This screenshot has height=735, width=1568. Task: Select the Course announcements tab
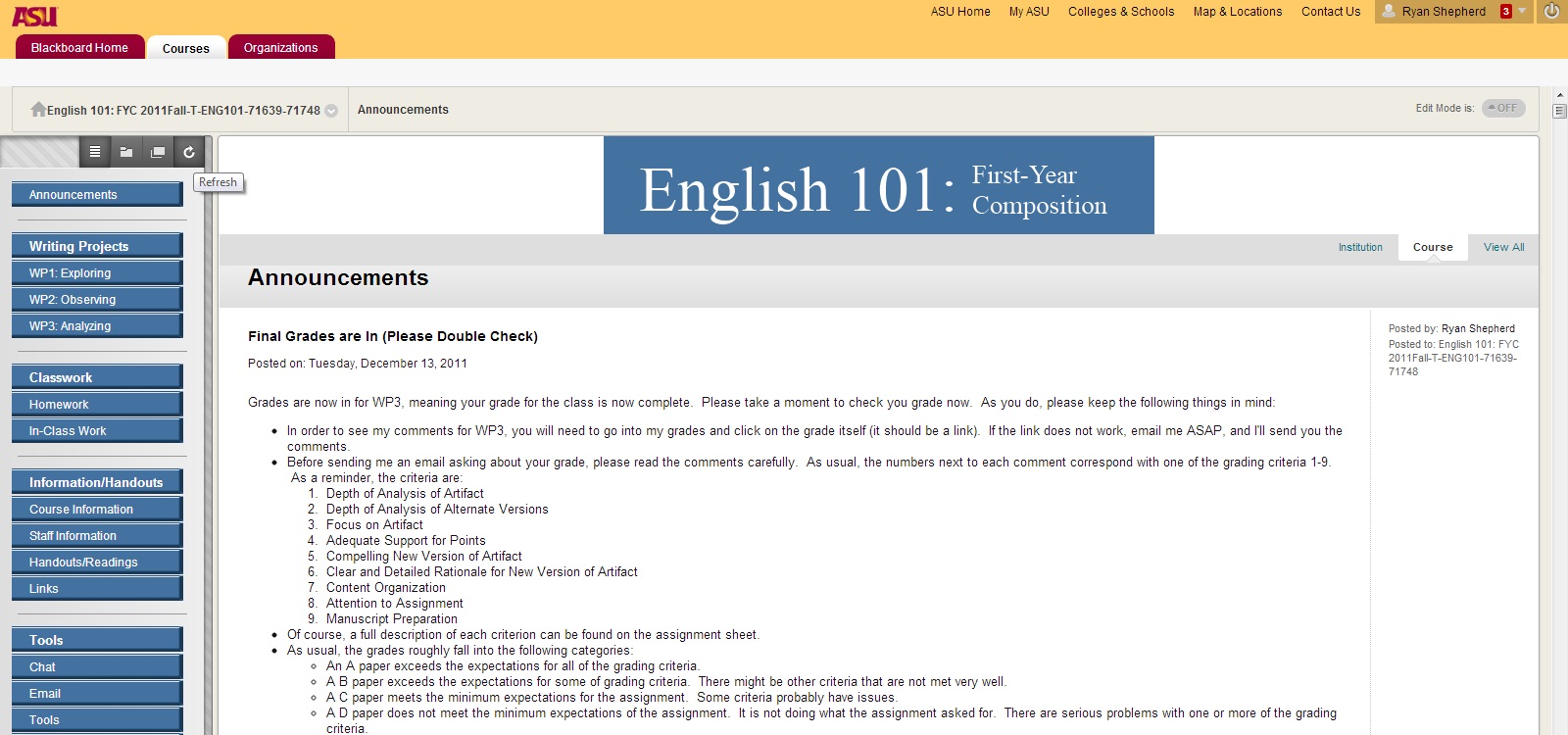[1433, 247]
